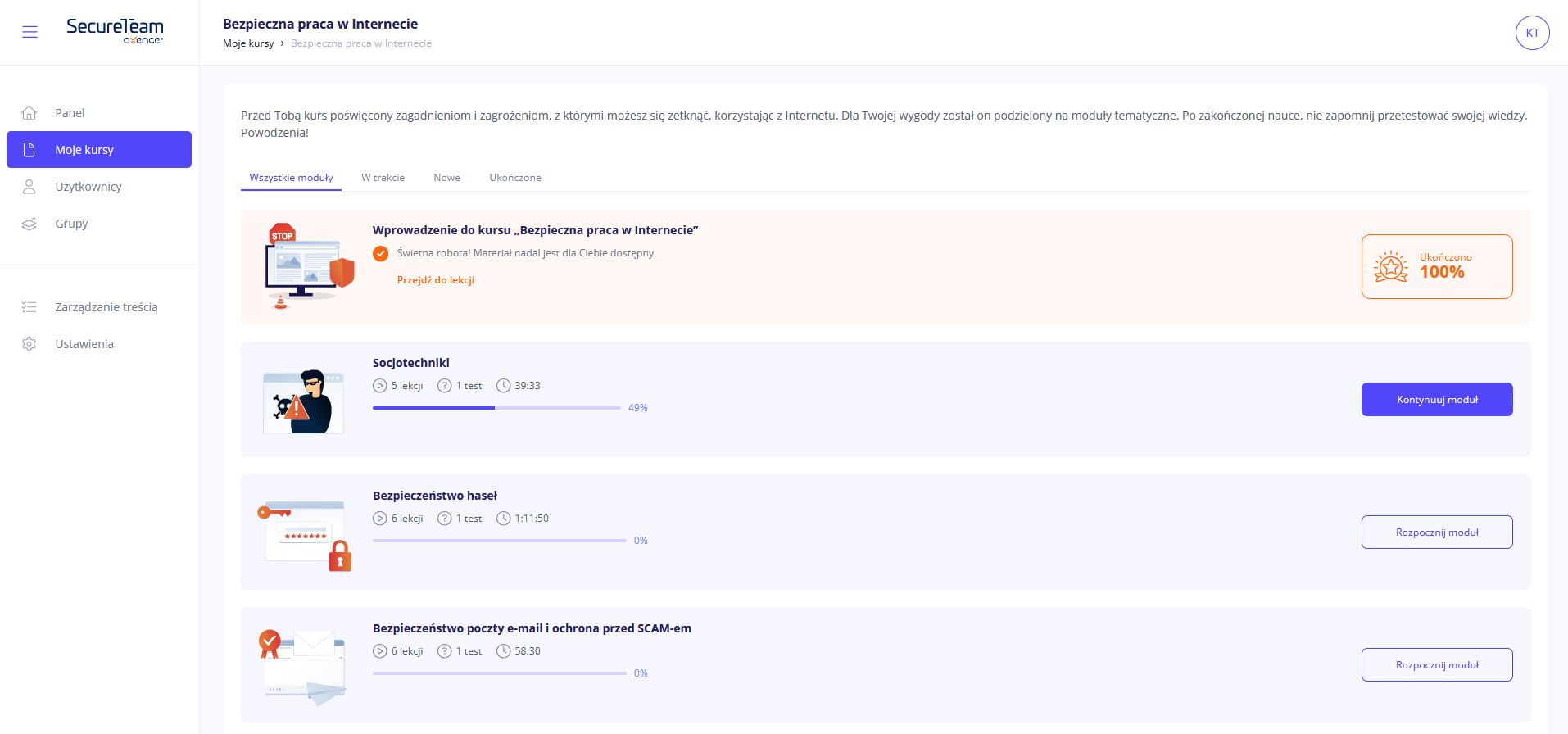
Task: Open the Ukończone tab
Action: (514, 178)
